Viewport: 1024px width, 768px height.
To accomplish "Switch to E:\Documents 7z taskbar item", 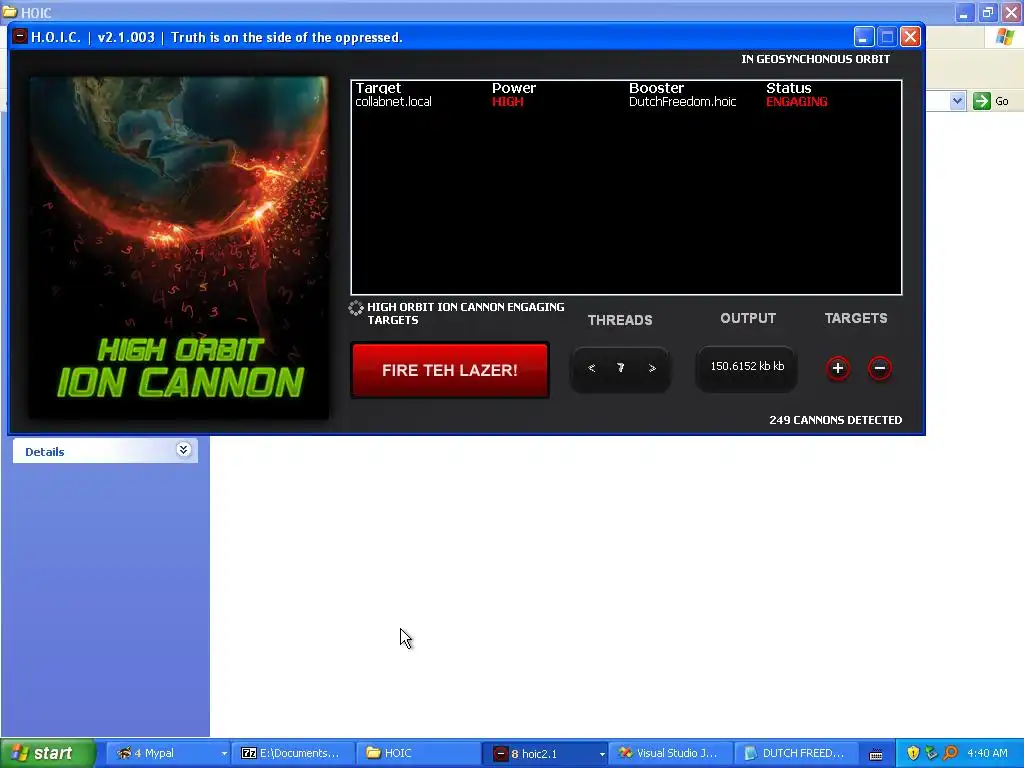I will coord(293,754).
